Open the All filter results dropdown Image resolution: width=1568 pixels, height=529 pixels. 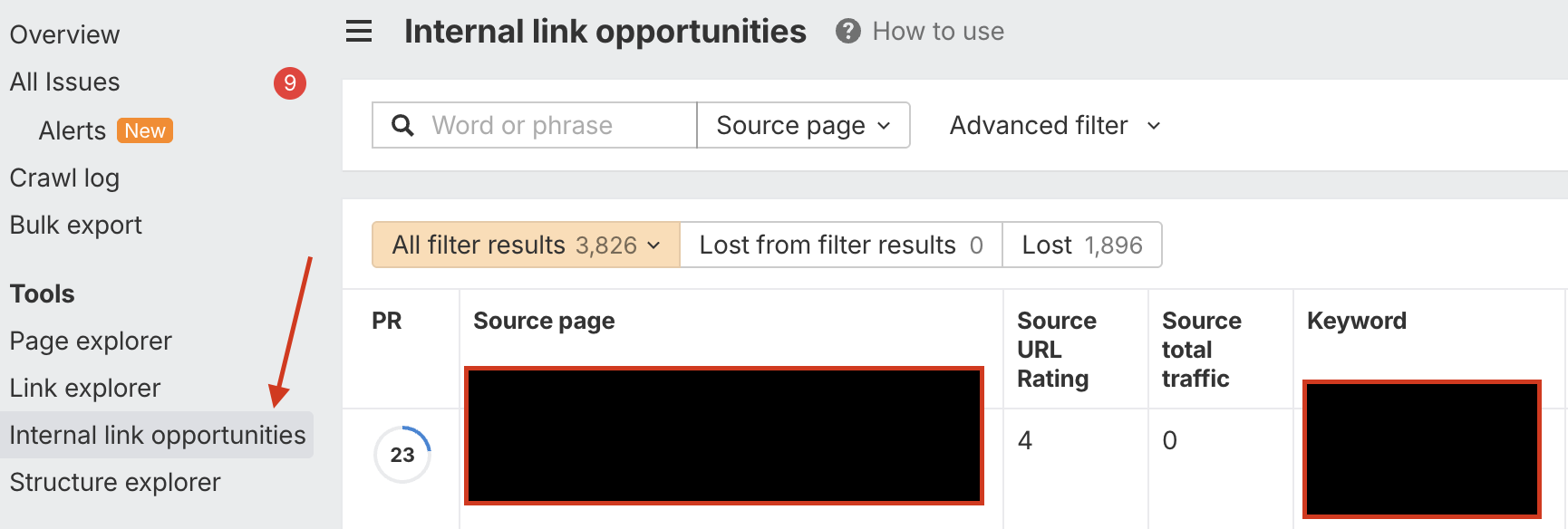[526, 245]
